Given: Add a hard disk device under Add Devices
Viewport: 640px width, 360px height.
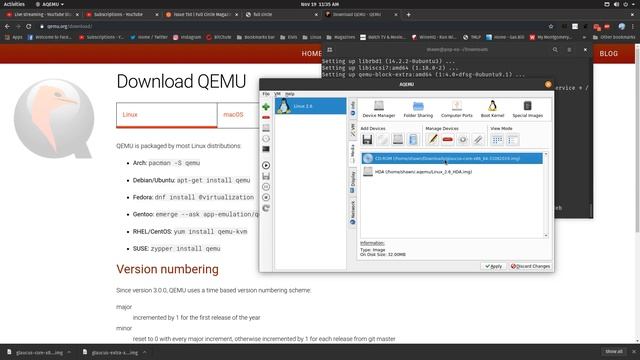Looking at the screenshot, I should pos(398,140).
